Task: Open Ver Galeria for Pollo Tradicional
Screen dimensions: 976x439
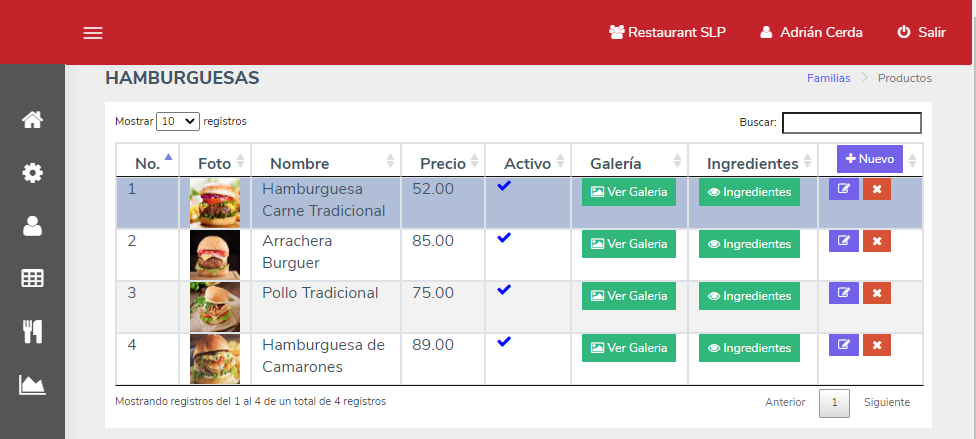Action: (x=629, y=296)
